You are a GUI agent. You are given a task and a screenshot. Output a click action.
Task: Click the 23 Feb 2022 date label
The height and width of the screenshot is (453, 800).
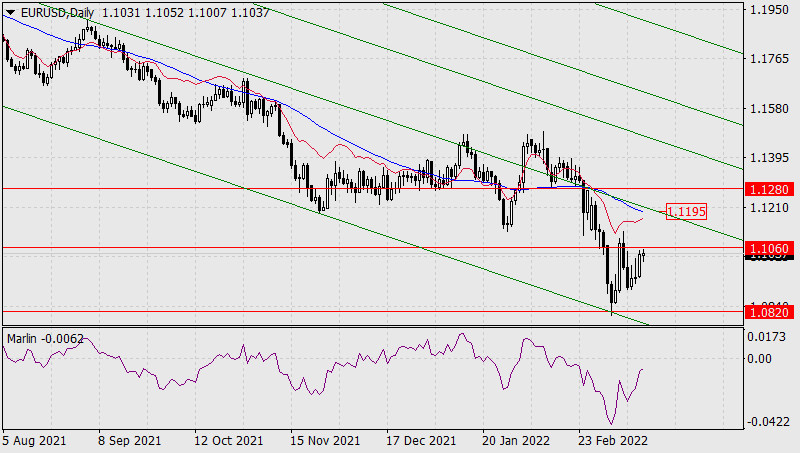[613, 441]
